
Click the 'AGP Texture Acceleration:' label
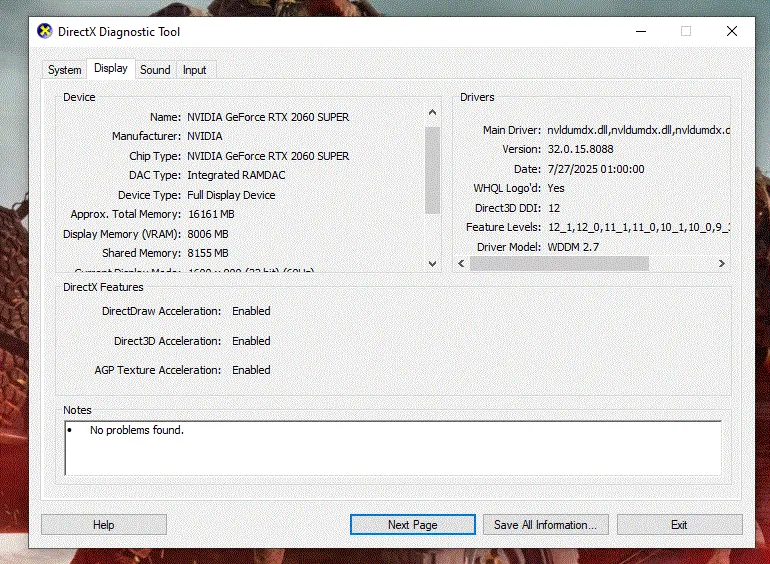[158, 370]
